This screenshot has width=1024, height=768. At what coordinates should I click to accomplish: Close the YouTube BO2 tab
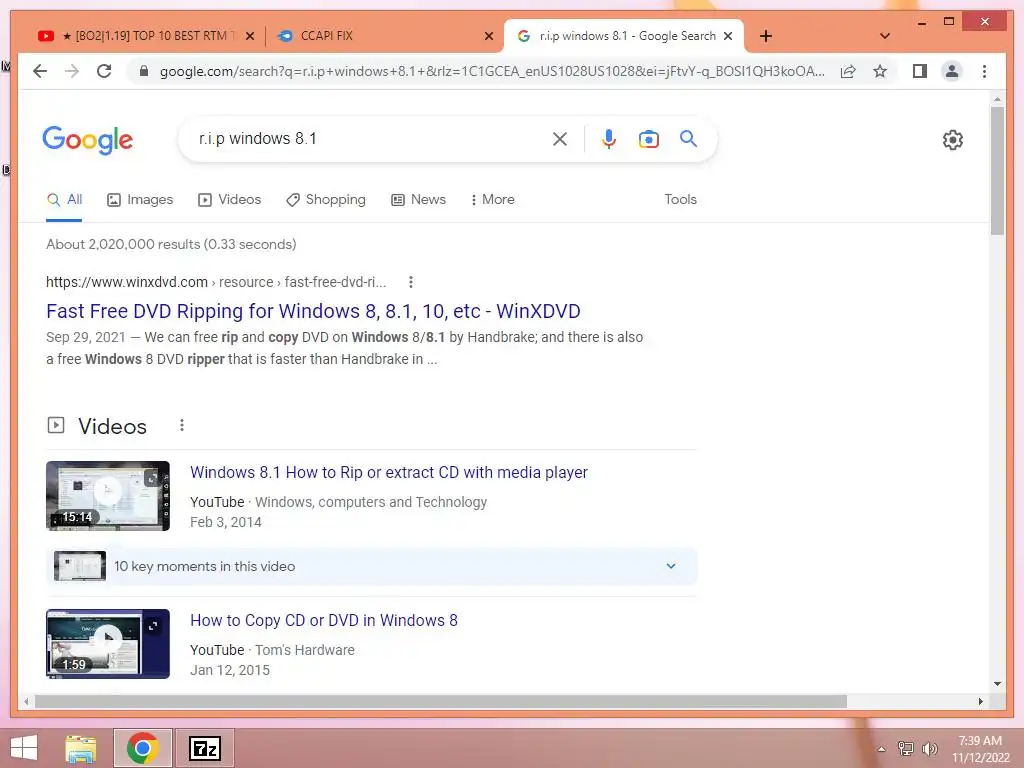click(249, 36)
